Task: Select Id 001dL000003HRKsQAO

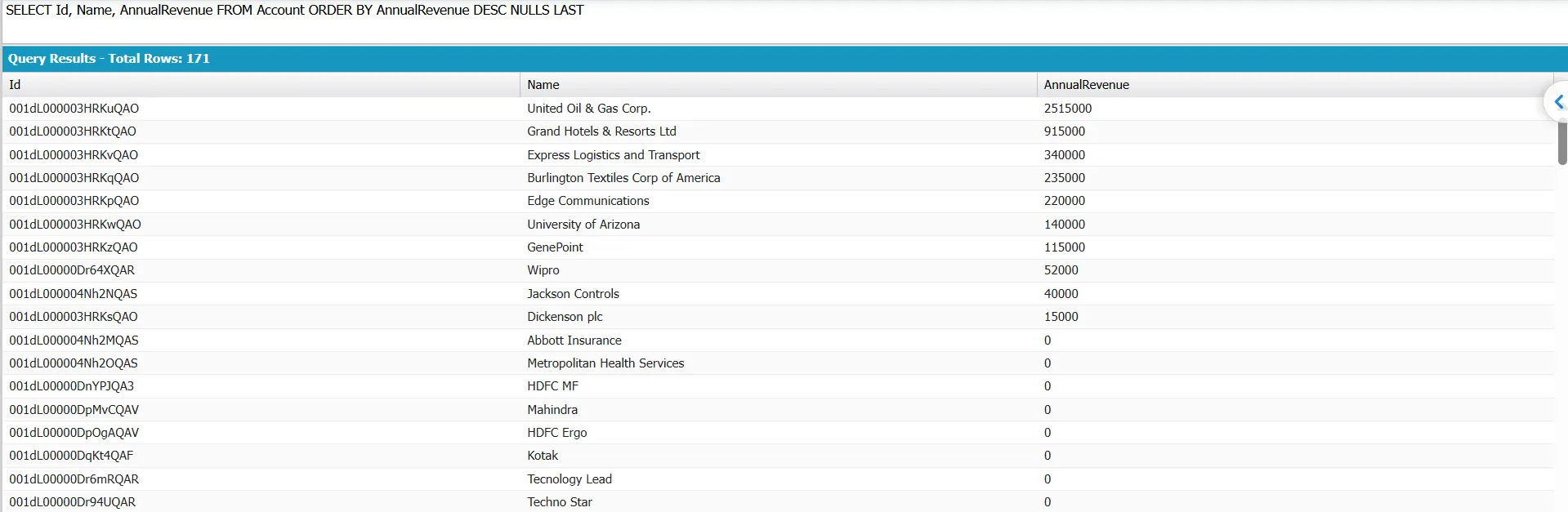Action: tap(74, 317)
